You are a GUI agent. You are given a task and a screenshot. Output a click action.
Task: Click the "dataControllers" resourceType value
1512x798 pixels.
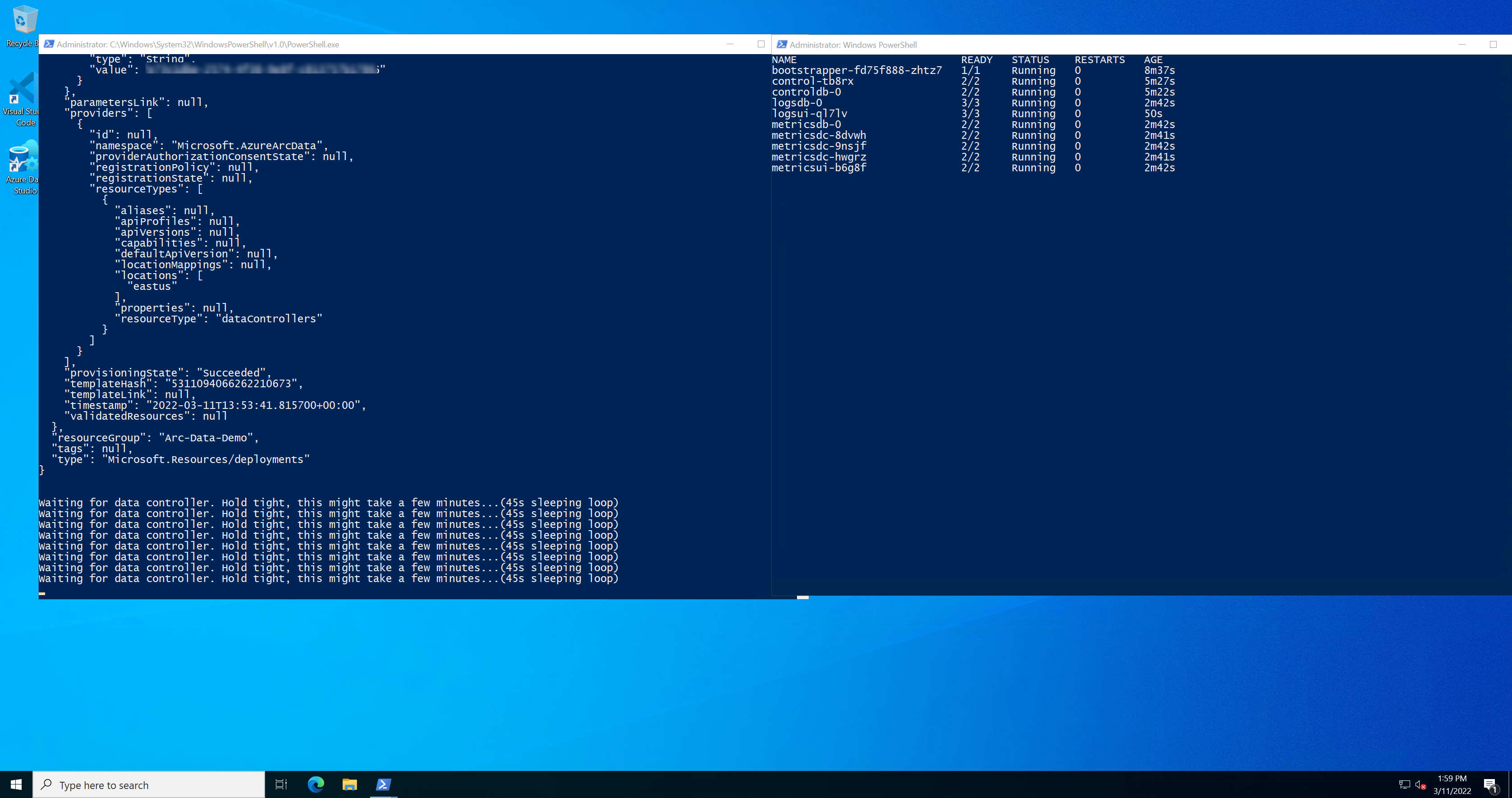tap(269, 319)
